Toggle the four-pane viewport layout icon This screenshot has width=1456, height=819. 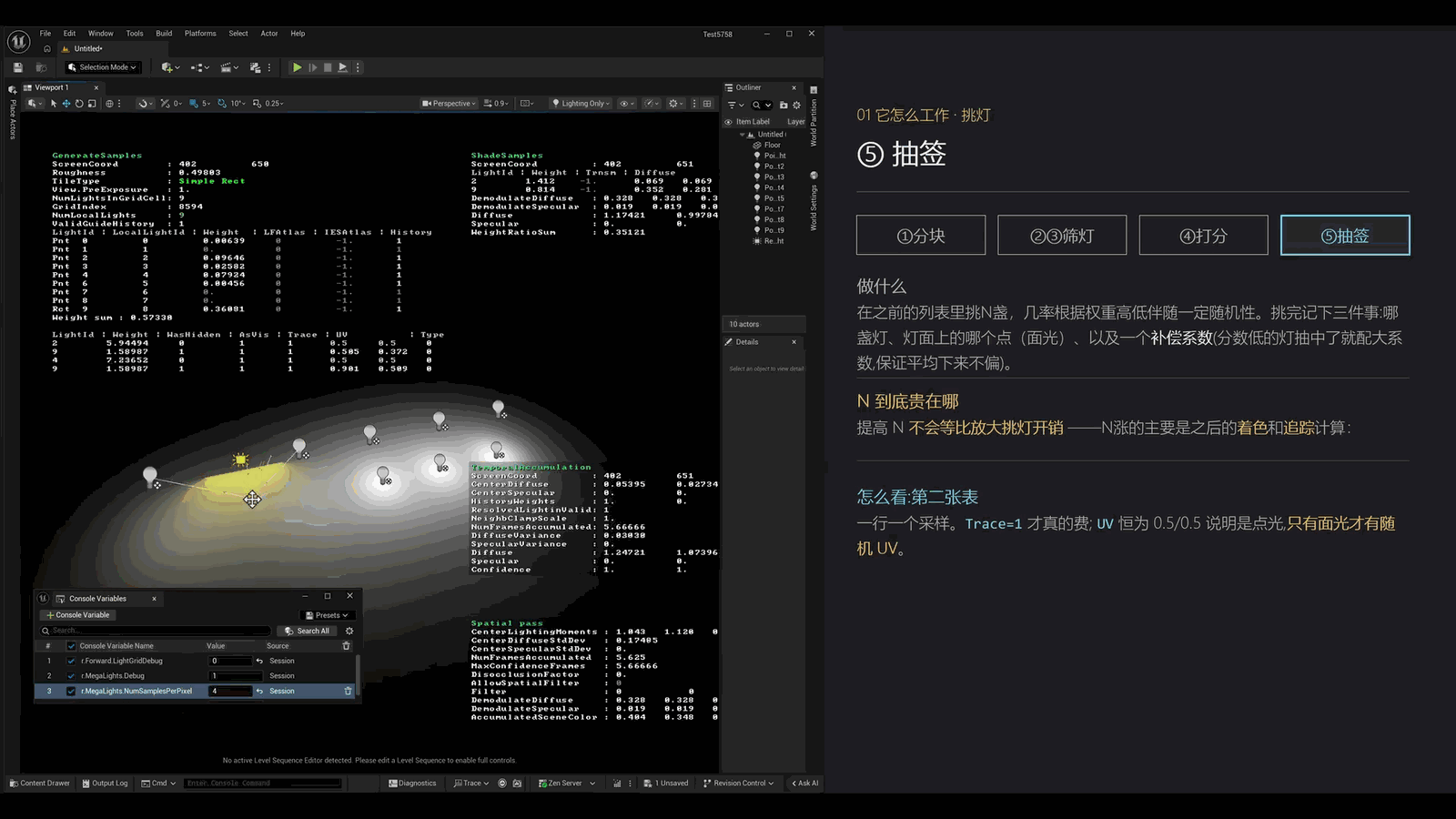click(x=707, y=104)
